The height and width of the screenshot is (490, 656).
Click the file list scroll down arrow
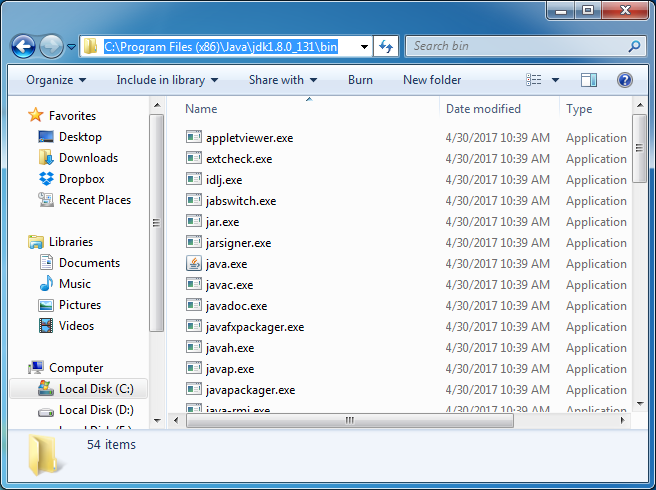[x=640, y=404]
